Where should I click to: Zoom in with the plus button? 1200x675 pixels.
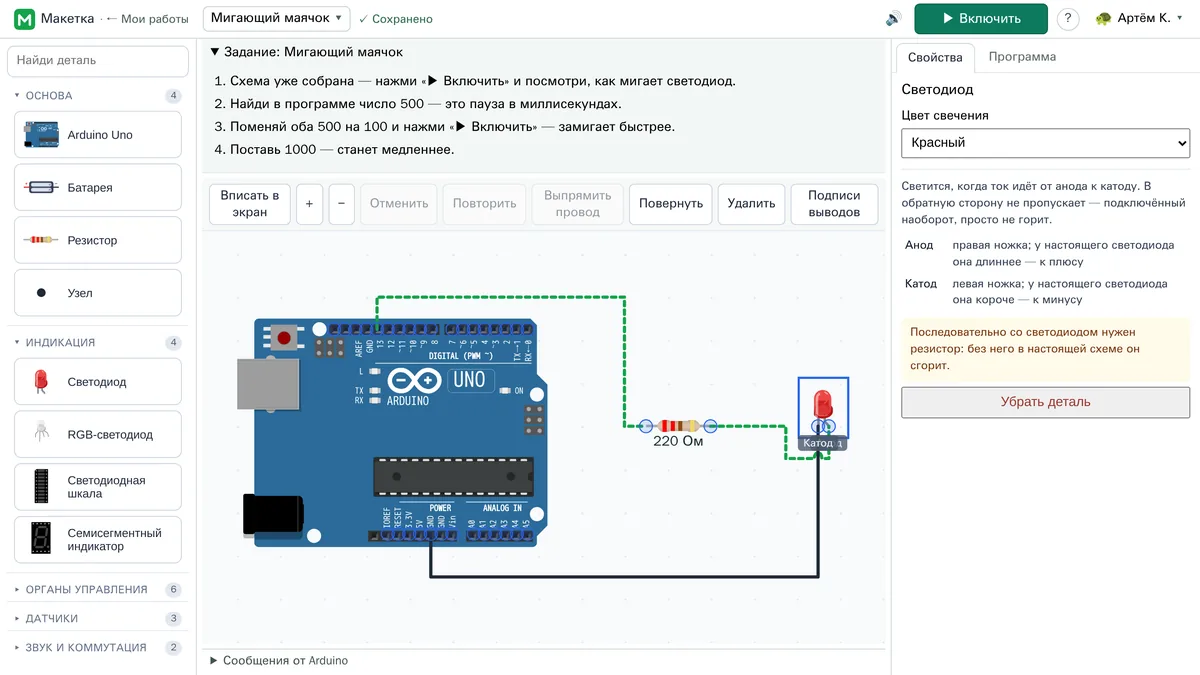click(x=309, y=203)
